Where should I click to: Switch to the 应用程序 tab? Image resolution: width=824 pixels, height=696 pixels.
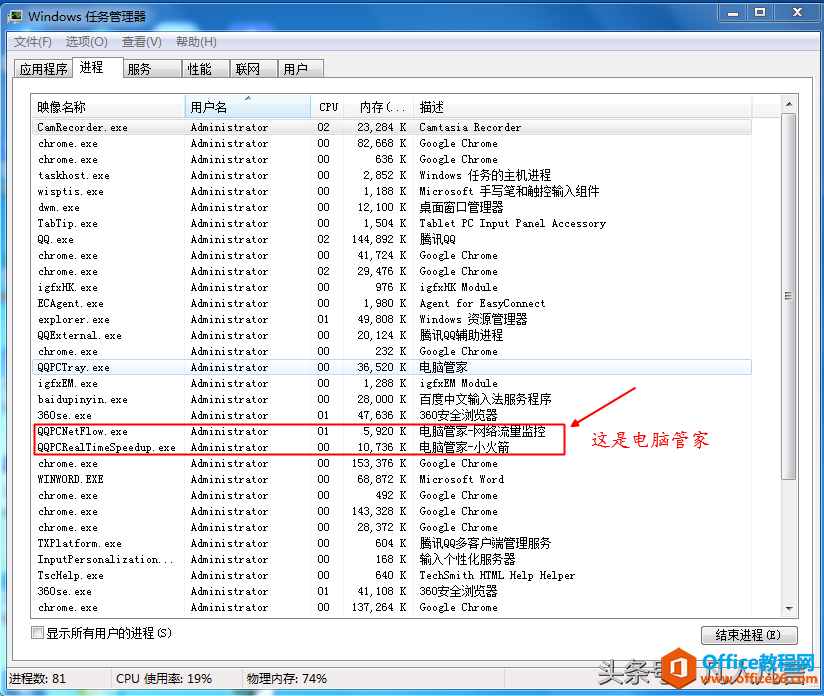44,69
